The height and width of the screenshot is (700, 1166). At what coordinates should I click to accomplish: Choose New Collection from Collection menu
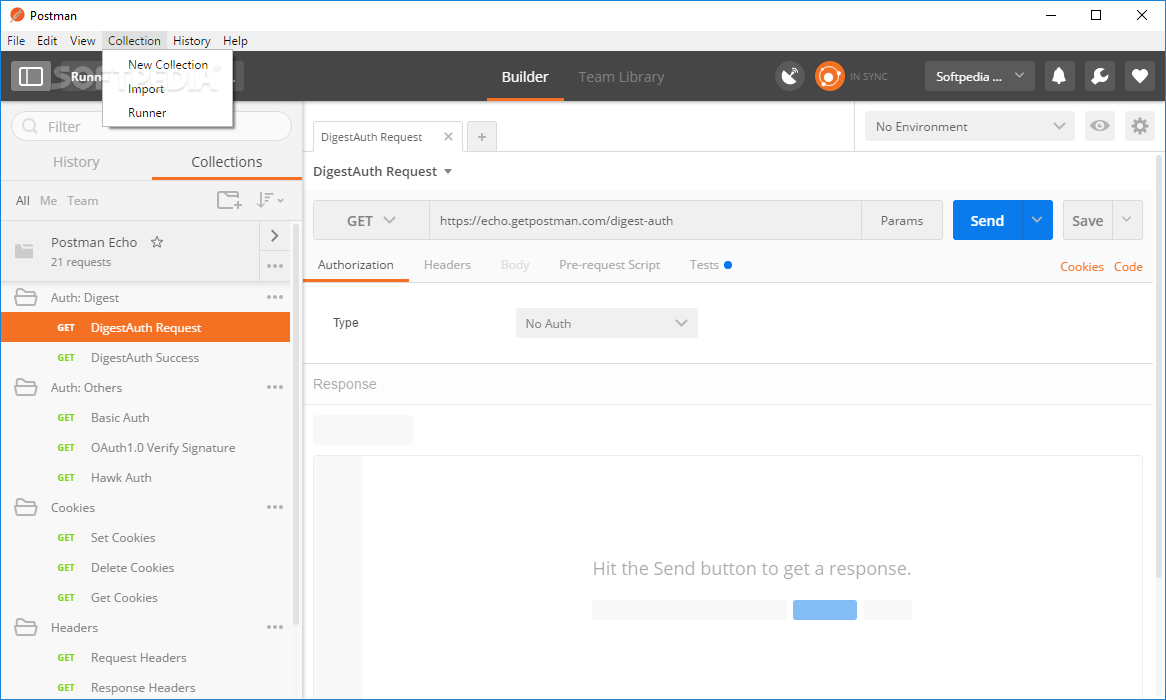168,65
